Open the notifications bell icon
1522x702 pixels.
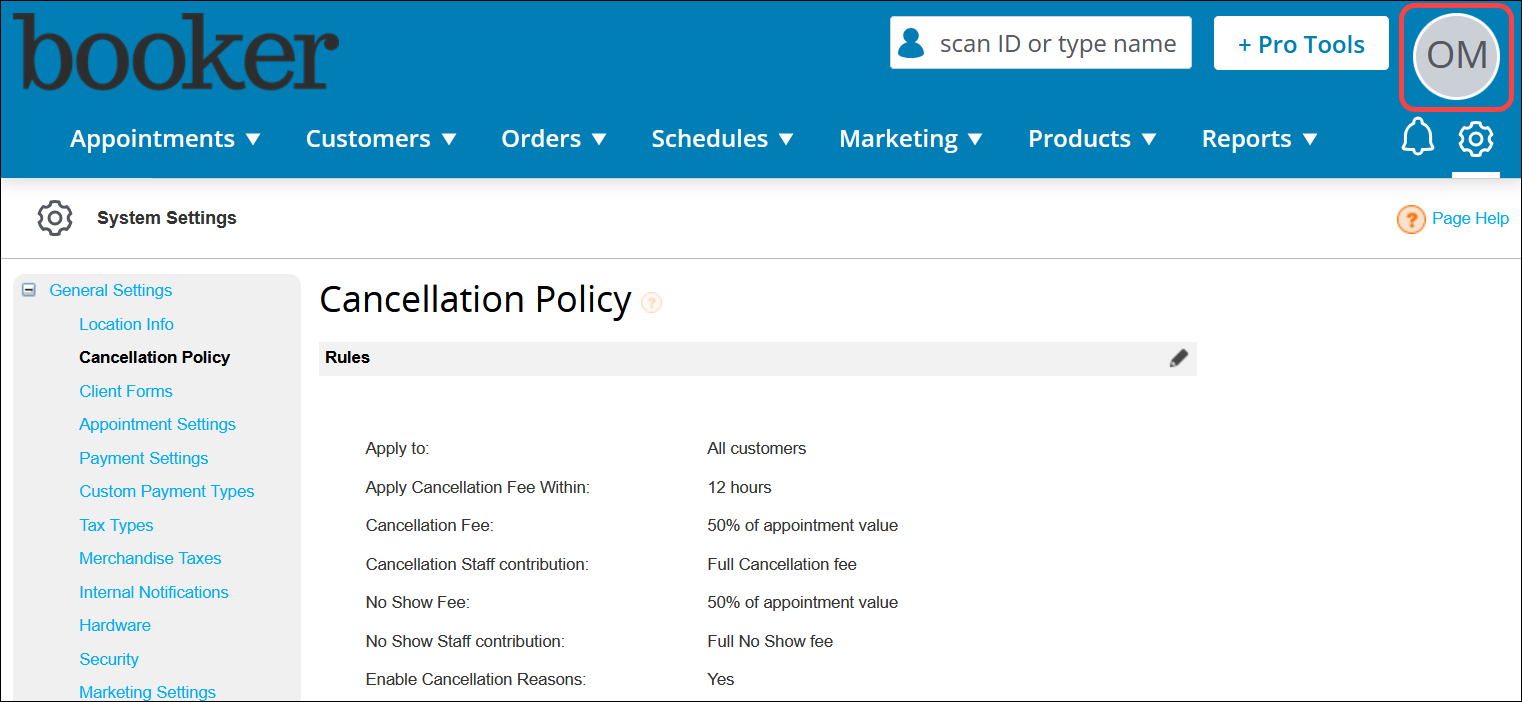pyautogui.click(x=1418, y=139)
